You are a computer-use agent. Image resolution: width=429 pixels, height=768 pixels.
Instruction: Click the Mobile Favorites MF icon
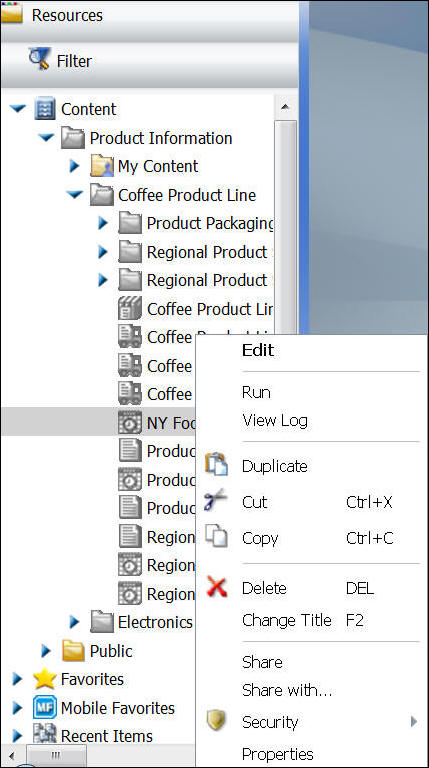tap(45, 707)
